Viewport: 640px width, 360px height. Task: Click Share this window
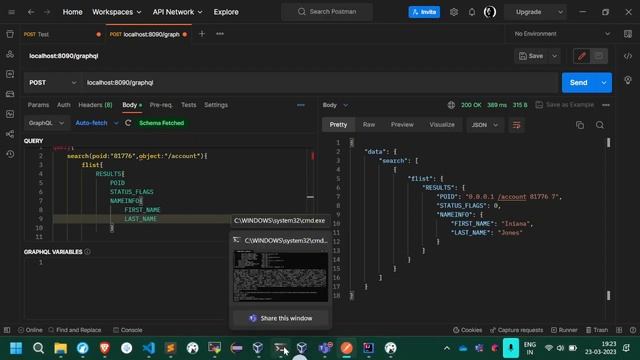point(281,318)
